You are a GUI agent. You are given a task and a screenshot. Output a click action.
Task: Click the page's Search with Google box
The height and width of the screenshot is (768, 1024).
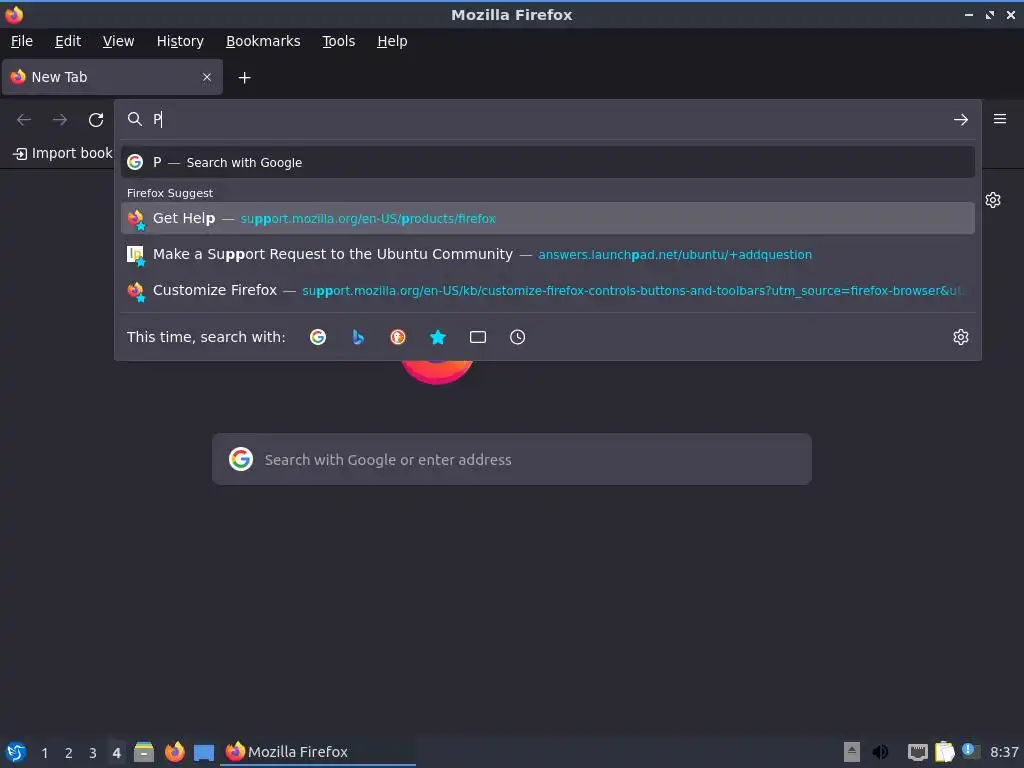pos(511,459)
